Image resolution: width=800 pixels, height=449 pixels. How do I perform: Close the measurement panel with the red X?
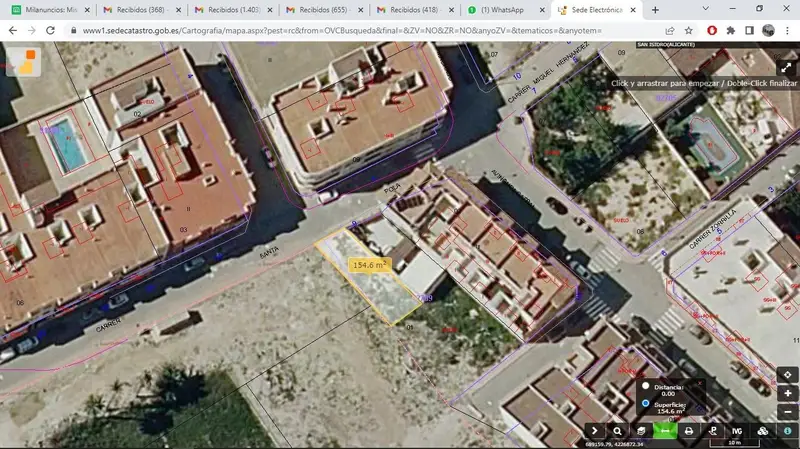tap(700, 383)
